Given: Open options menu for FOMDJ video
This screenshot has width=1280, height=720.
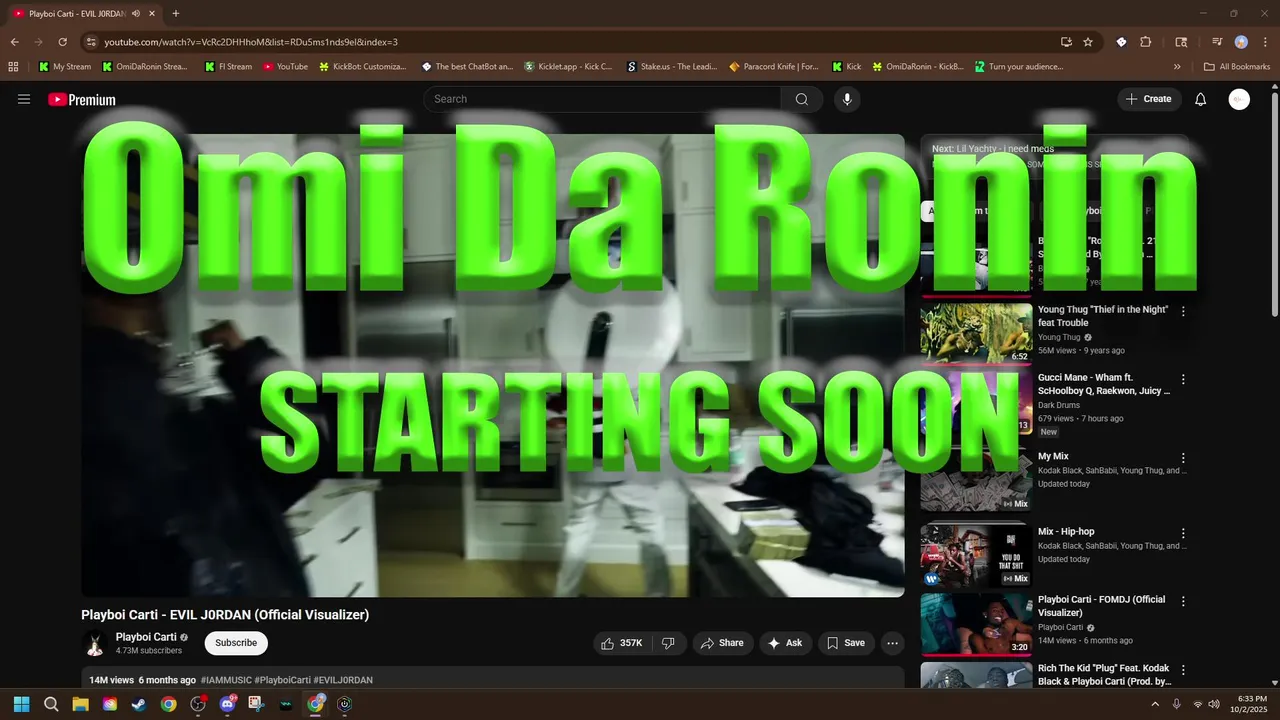Looking at the screenshot, I should tap(1183, 601).
